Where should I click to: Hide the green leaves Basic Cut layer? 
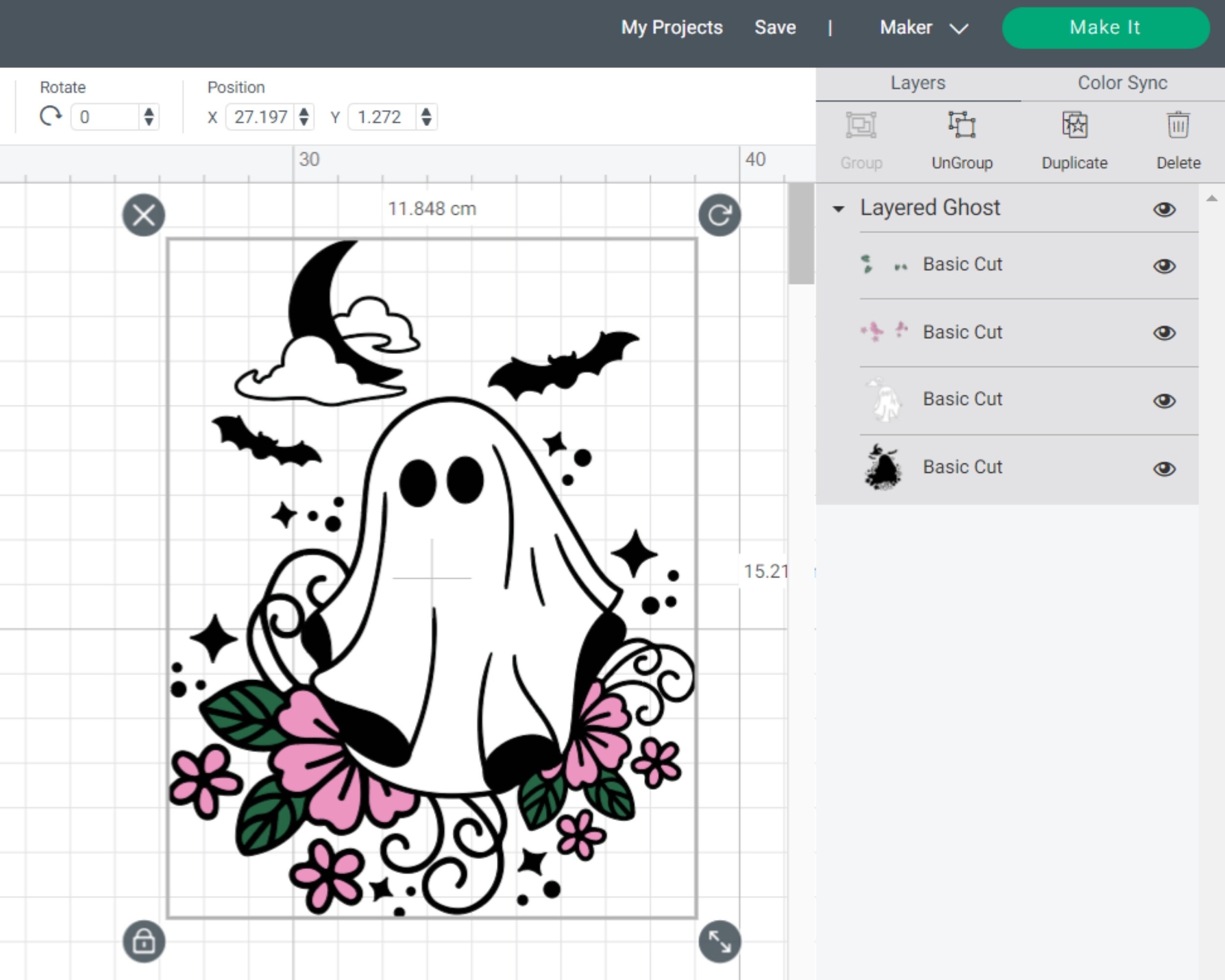1164,265
